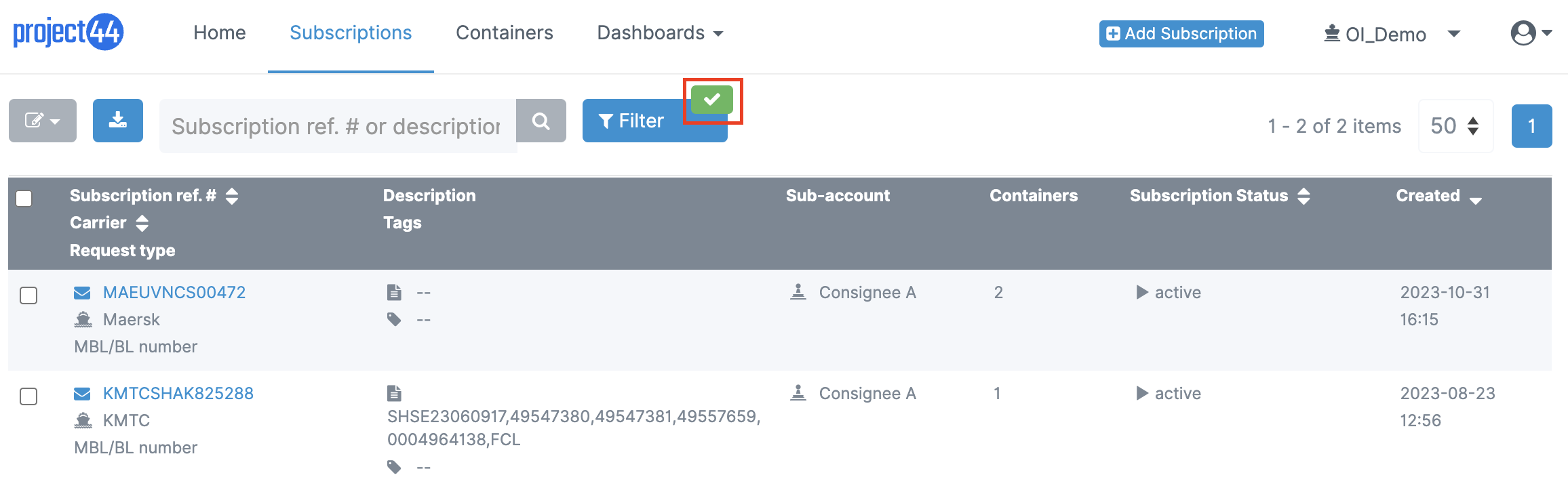
Task: Check the KMTCSHAK825288 row checkbox
Action: (28, 396)
